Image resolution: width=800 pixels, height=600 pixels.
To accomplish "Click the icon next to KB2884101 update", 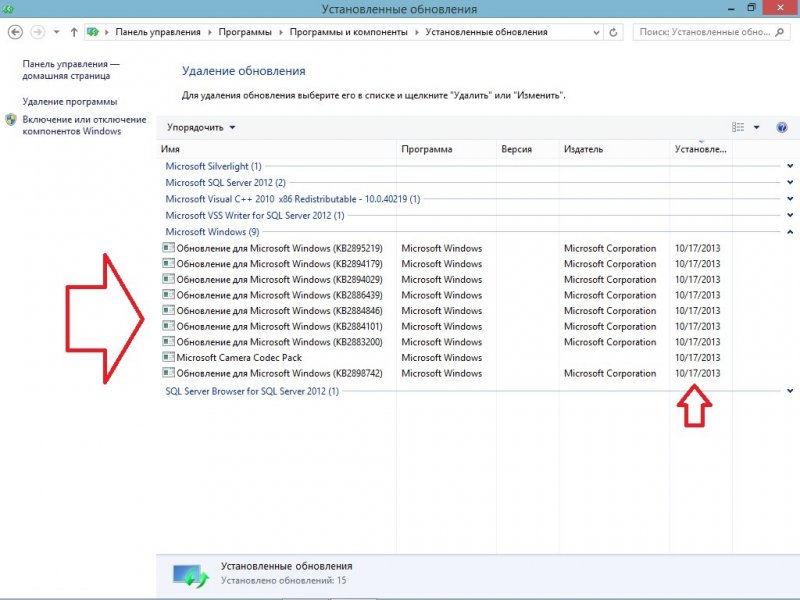I will click(168, 326).
